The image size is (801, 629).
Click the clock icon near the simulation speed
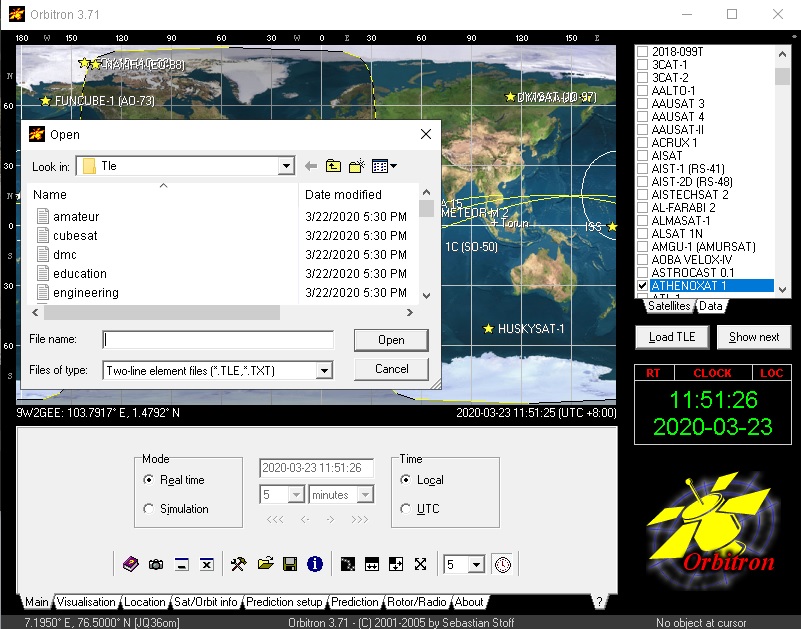click(x=503, y=564)
